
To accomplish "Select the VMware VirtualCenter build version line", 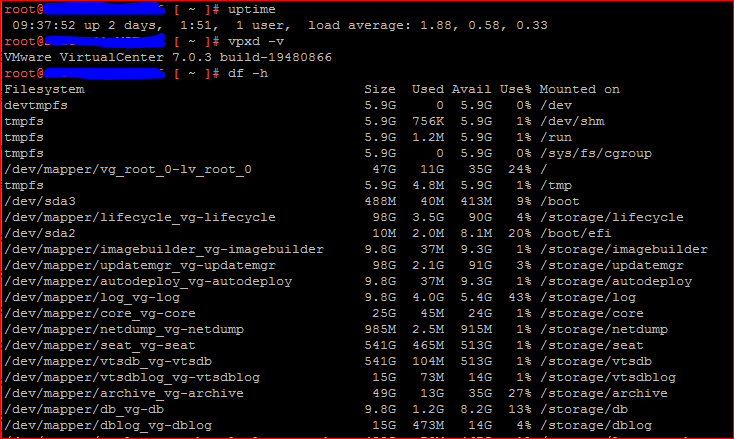I will pyautogui.click(x=168, y=57).
